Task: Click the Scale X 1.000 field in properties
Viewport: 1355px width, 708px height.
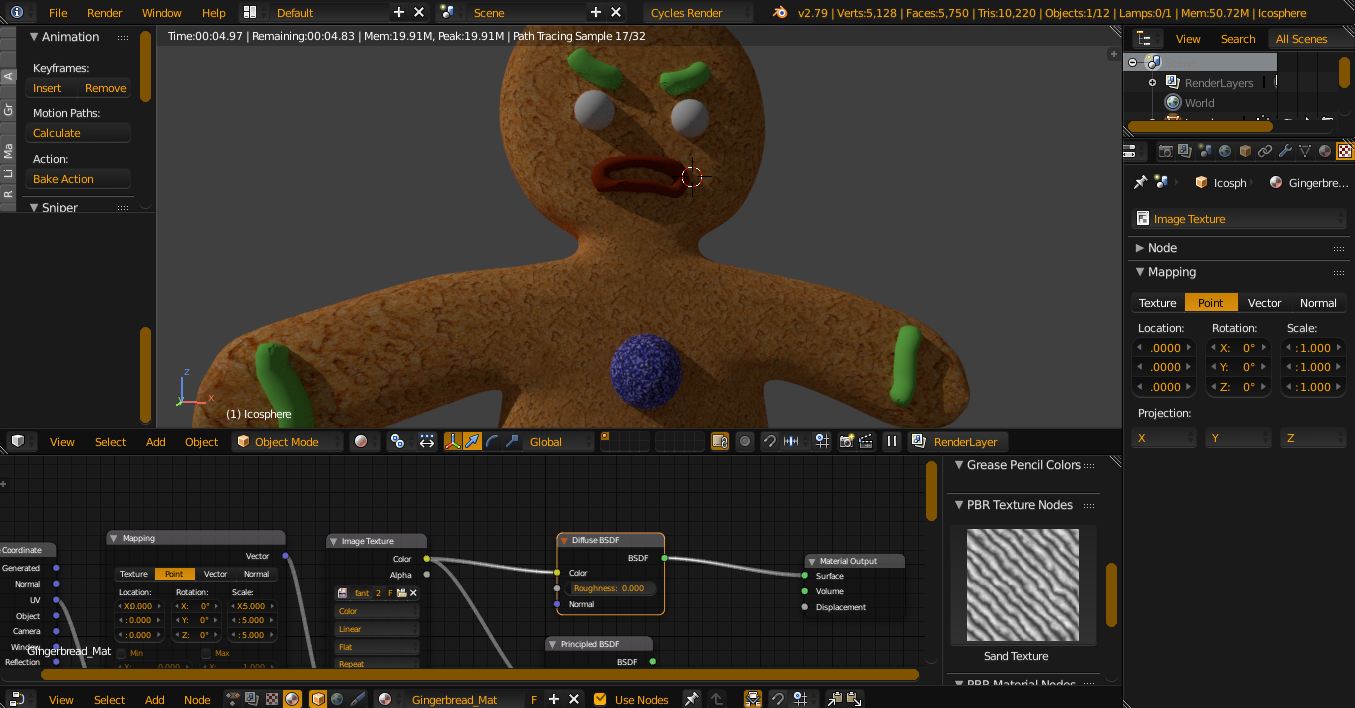Action: 1313,347
